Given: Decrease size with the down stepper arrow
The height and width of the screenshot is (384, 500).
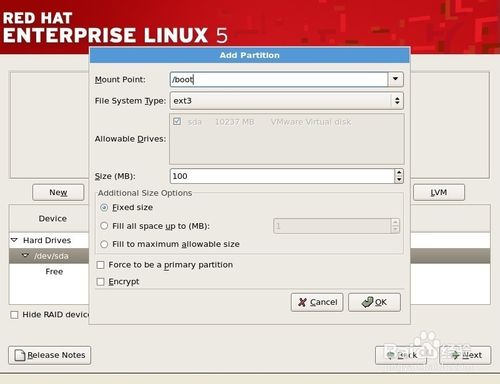Looking at the screenshot, I should coord(399,180).
